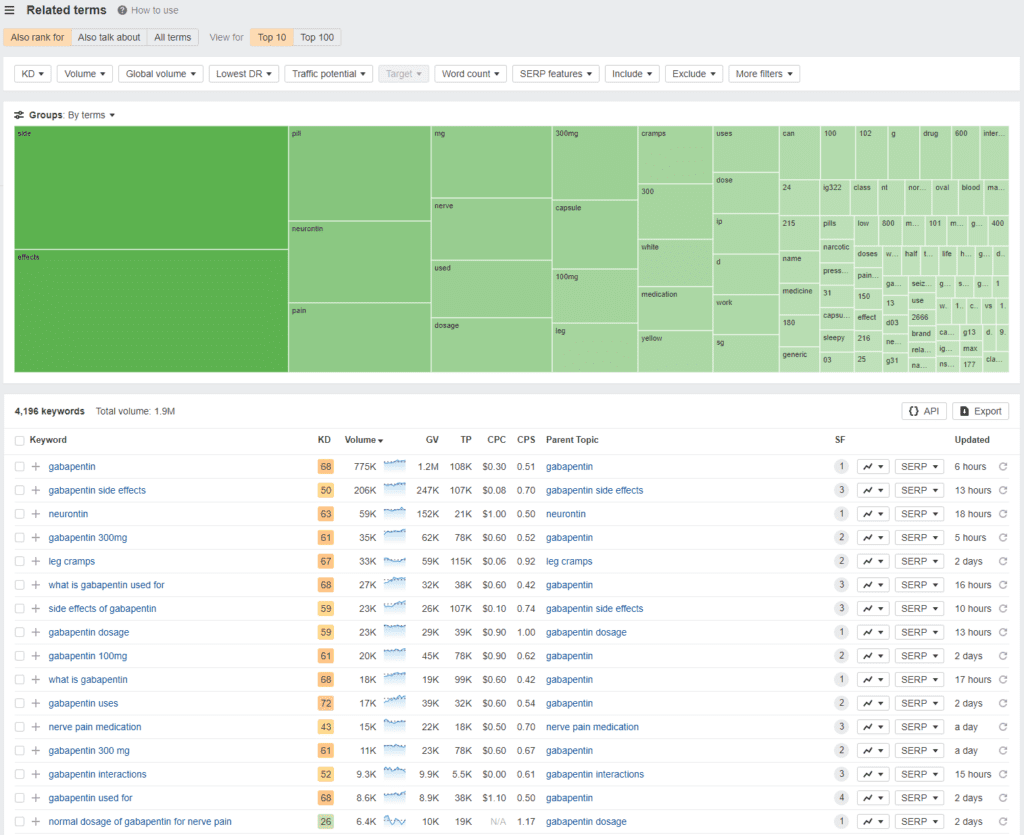This screenshot has height=835, width=1024.
Task: Check the gabapentin row checkbox
Action: point(20,467)
